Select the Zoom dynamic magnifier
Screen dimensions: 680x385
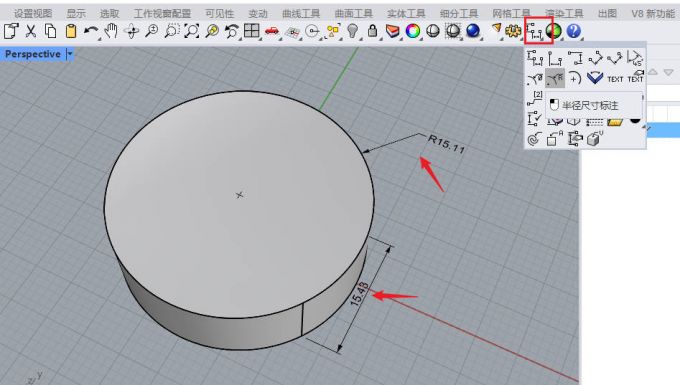click(151, 31)
